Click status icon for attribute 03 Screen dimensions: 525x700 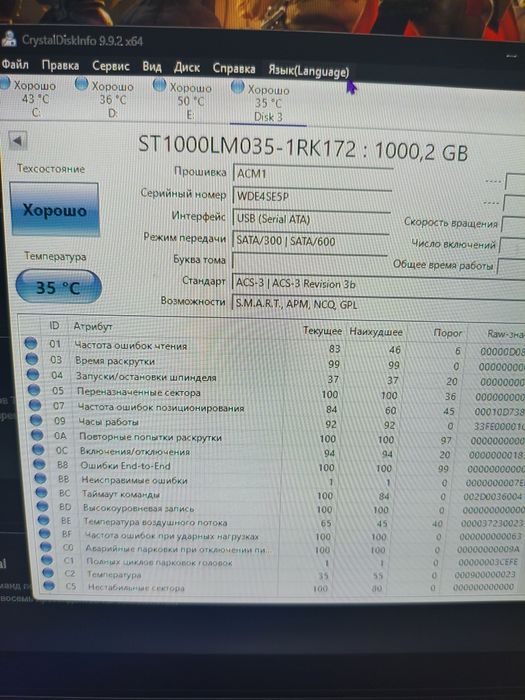tap(32, 358)
